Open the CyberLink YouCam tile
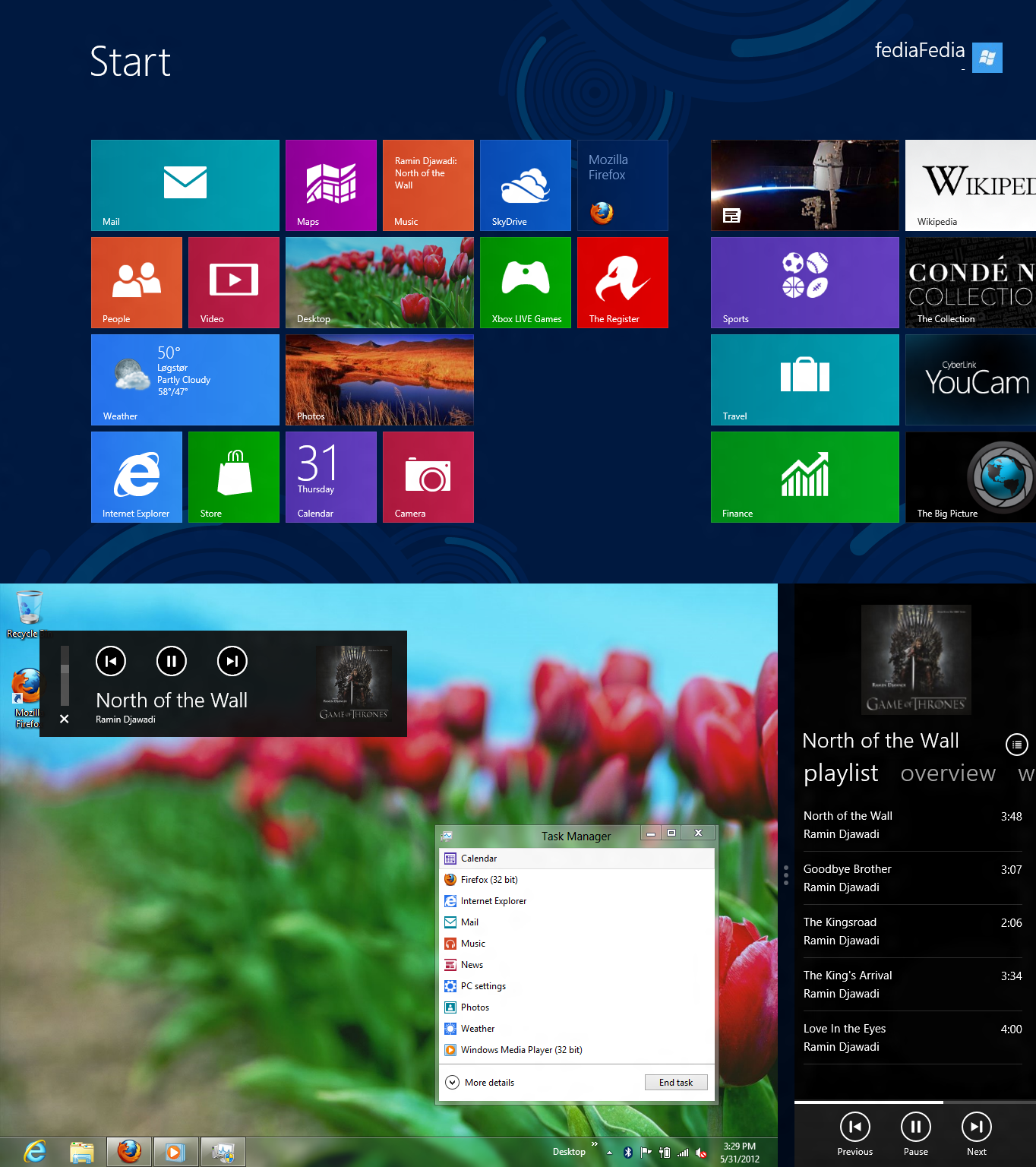 (971, 380)
